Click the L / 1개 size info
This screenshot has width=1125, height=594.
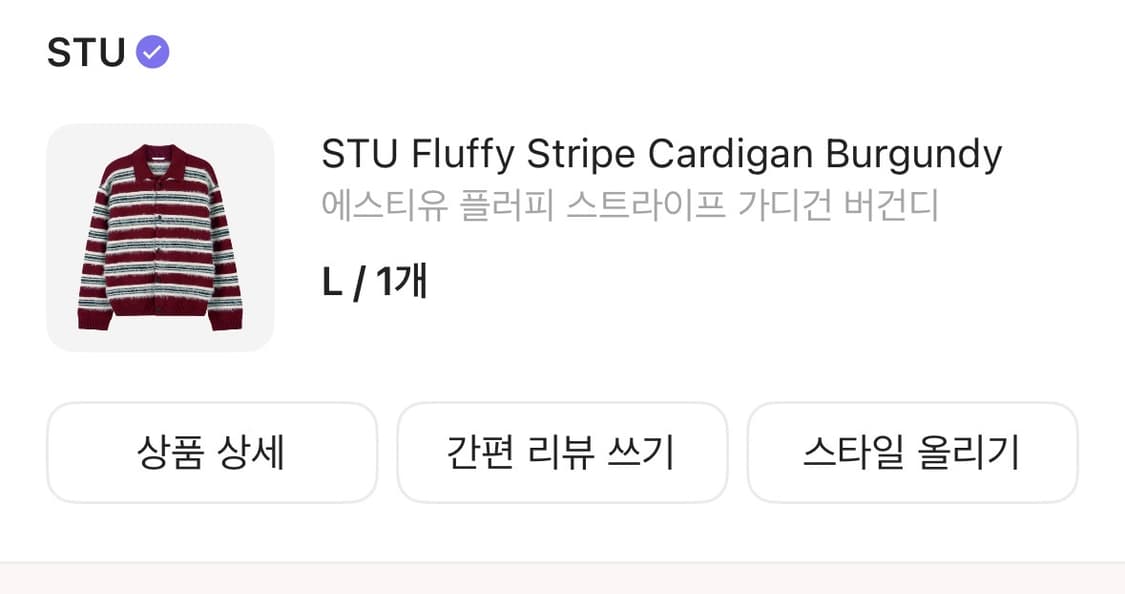point(373,281)
